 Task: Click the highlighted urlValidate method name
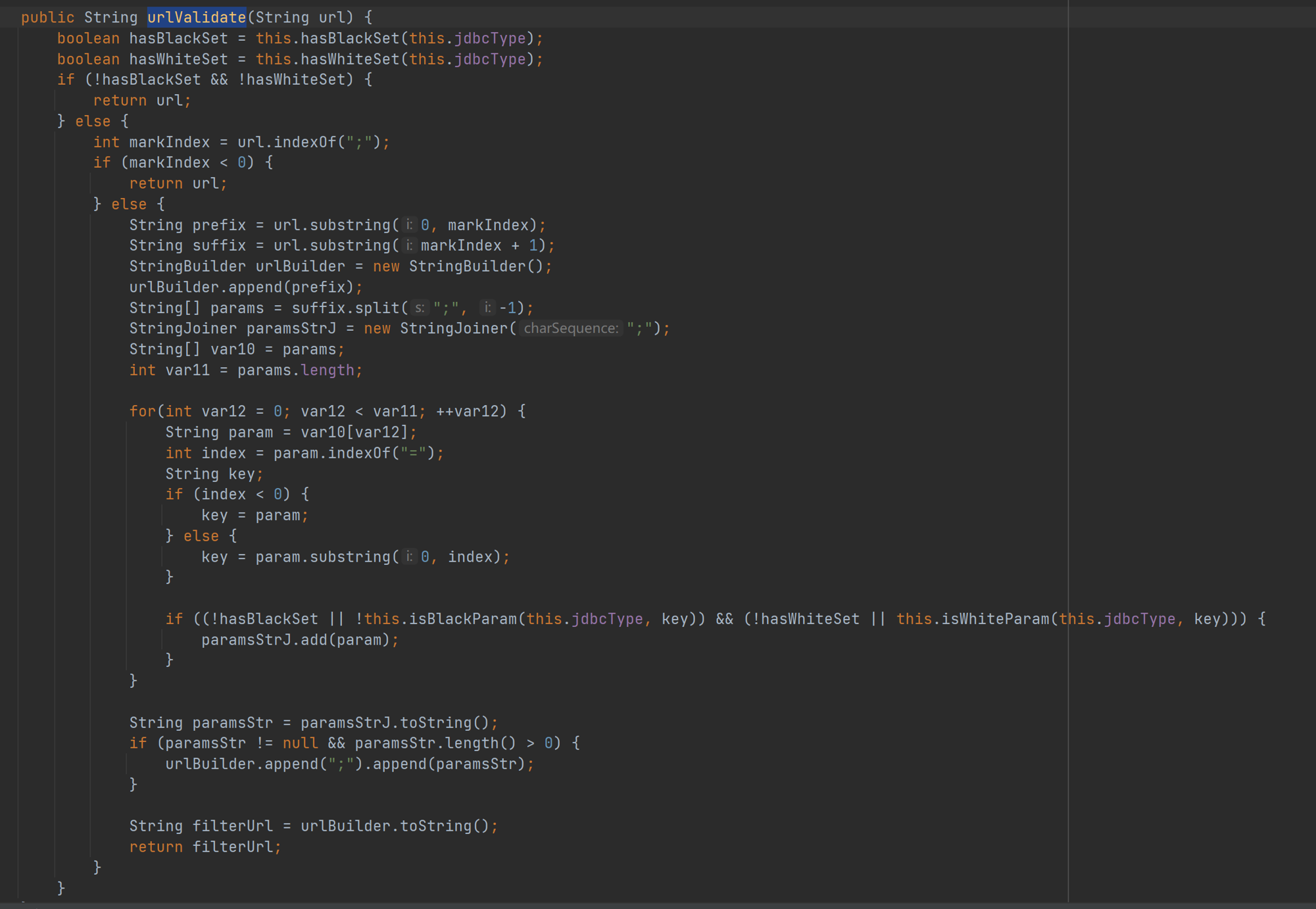pyautogui.click(x=196, y=17)
